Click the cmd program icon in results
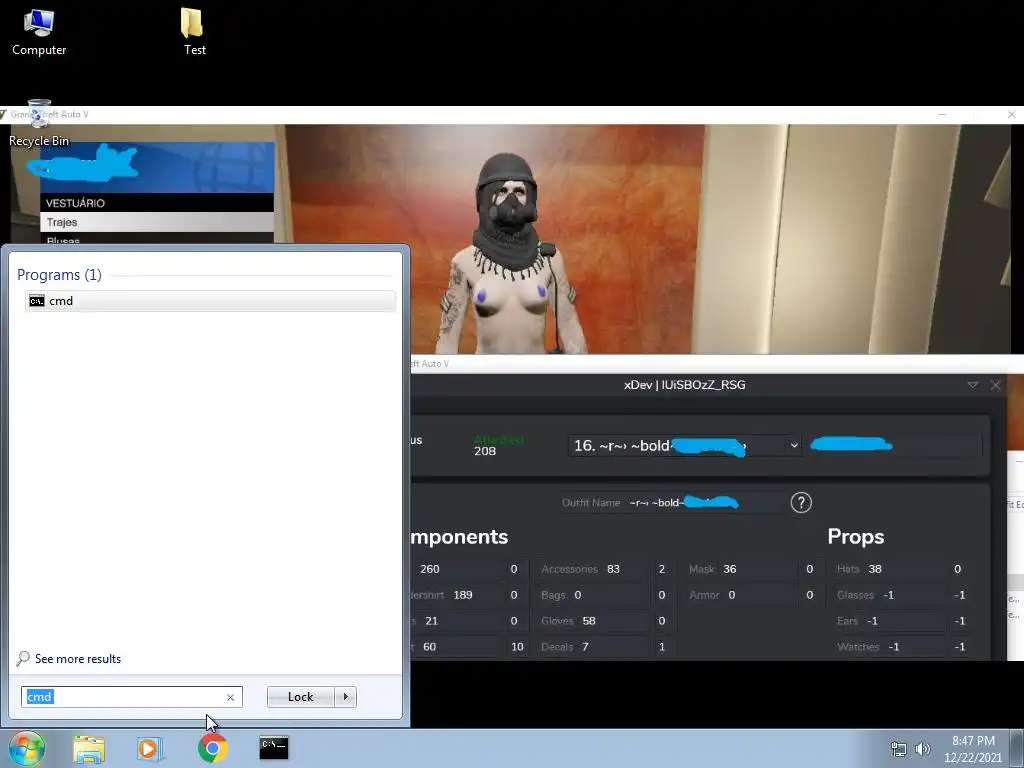This screenshot has height=768, width=1024. pos(37,300)
